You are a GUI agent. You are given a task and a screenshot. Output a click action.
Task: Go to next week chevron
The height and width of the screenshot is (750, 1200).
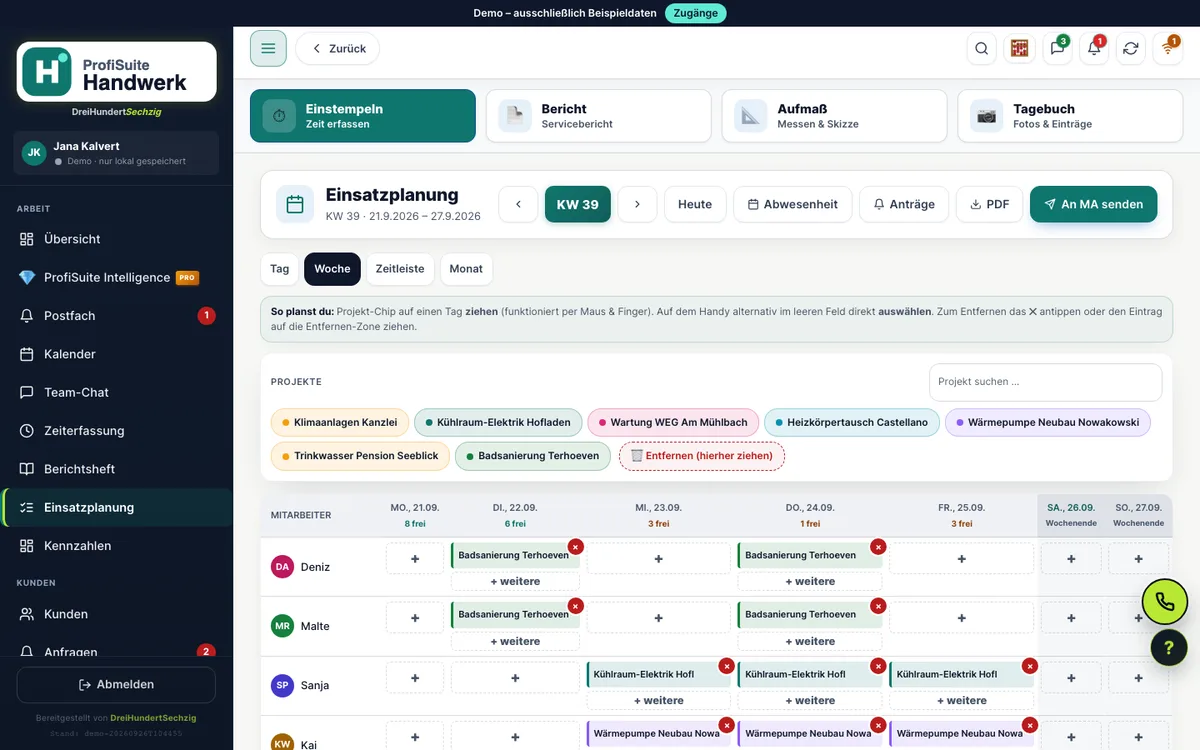pos(637,204)
